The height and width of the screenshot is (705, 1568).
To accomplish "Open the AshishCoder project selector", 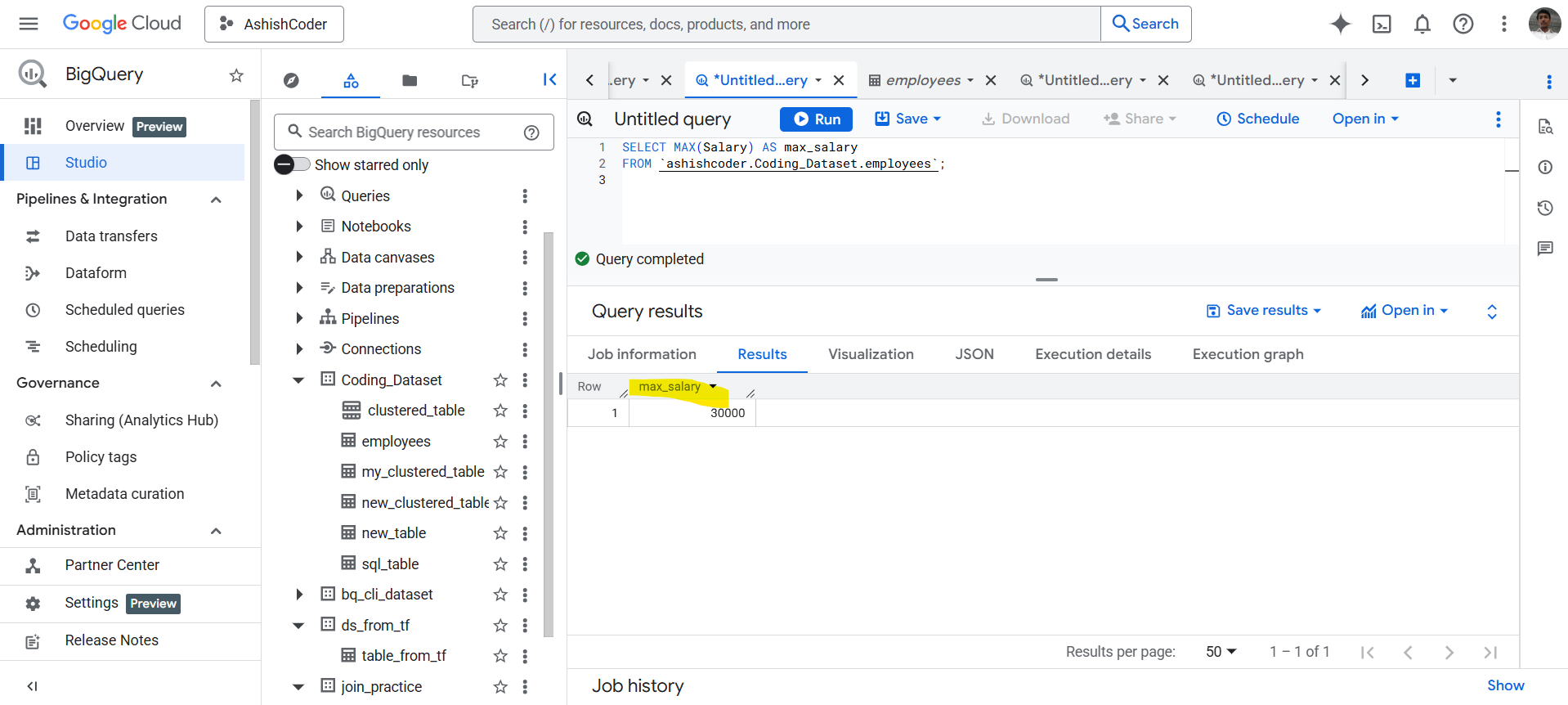I will point(274,24).
